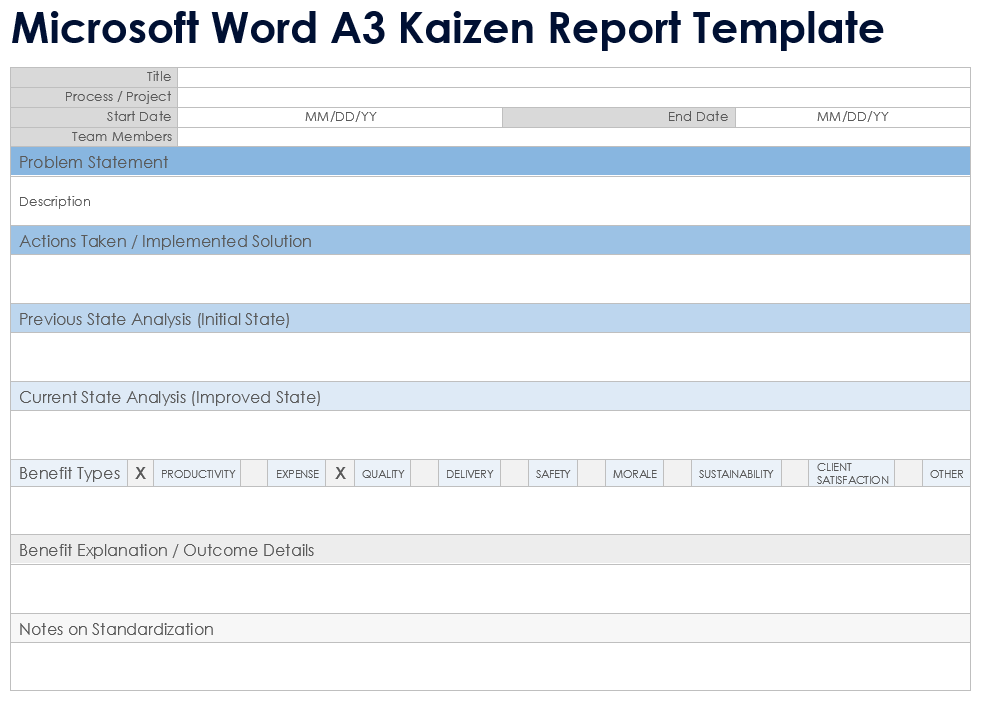Image resolution: width=984 pixels, height=711 pixels.
Task: Click the blank area below Previous State Analysis
Action: pyautogui.click(x=490, y=357)
